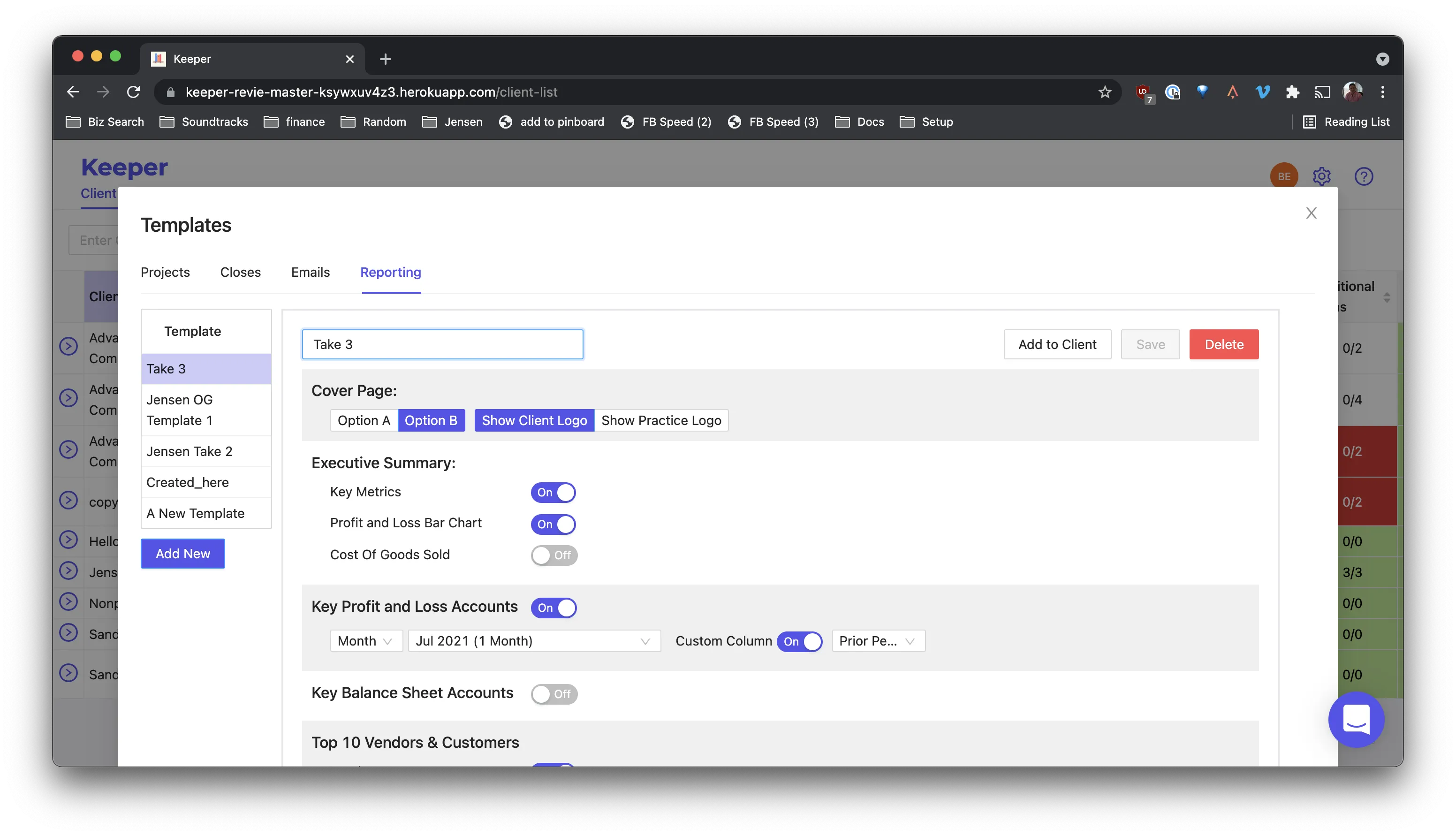This screenshot has height=836, width=1456.
Task: Open the Reading List icon
Action: pyautogui.click(x=1309, y=122)
